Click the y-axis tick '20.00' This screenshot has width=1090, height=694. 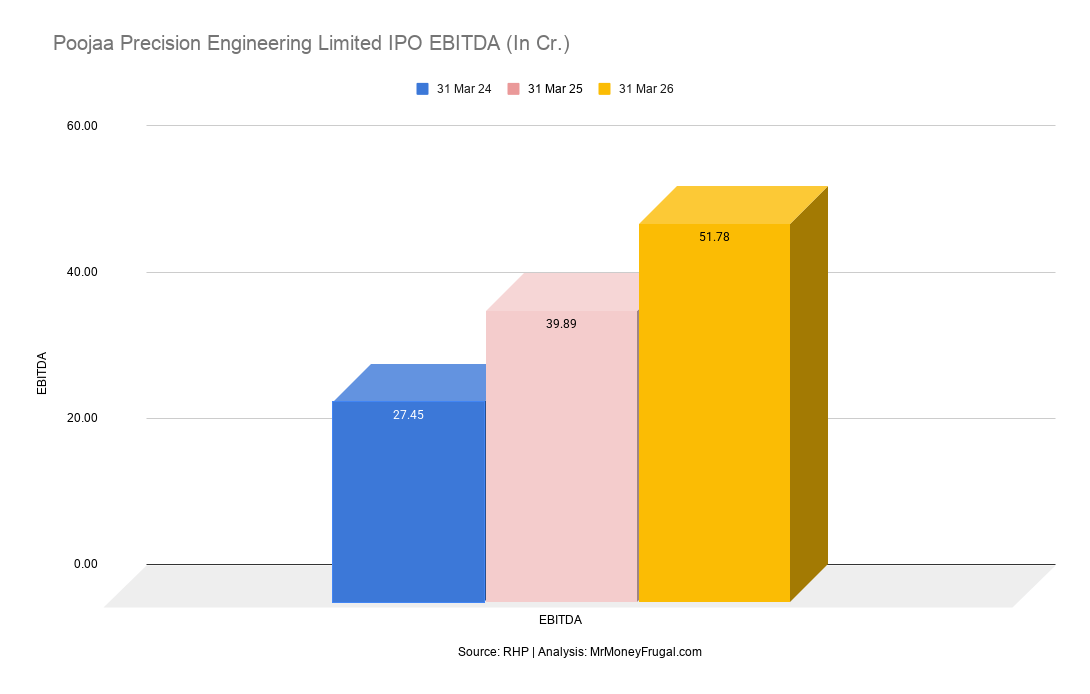82,418
